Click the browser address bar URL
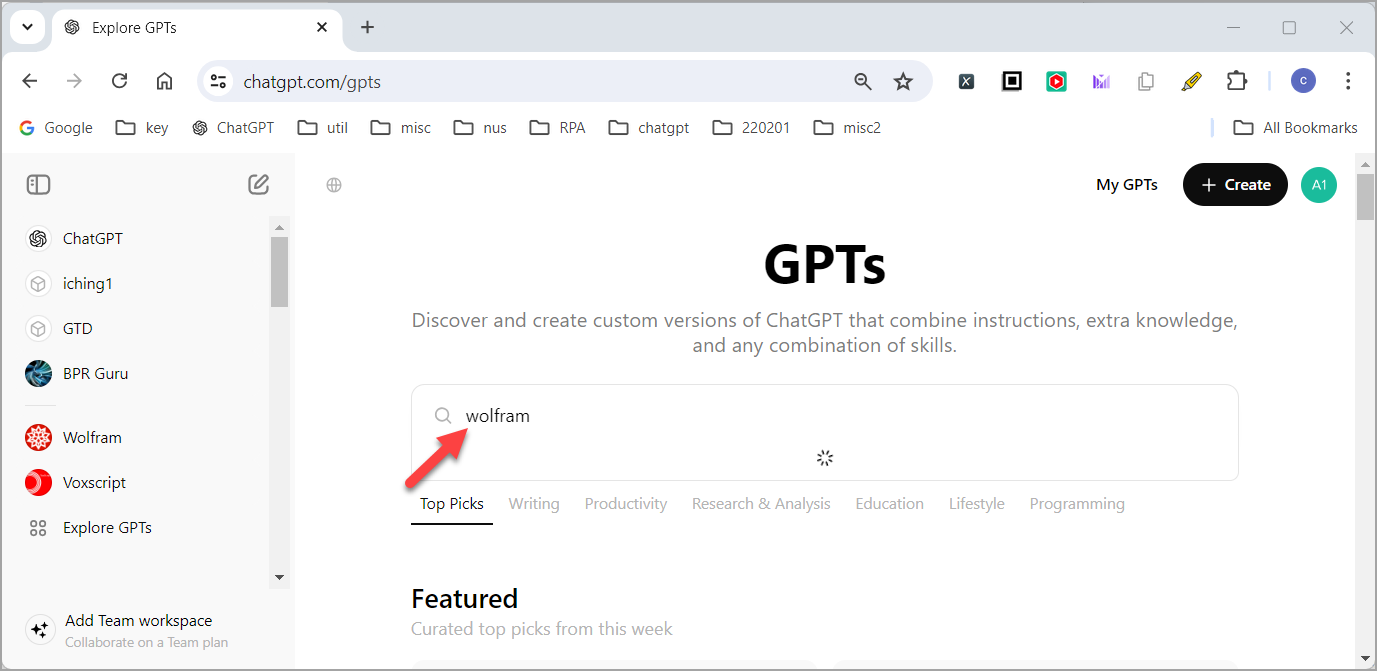This screenshot has height=671, width=1377. tap(312, 82)
